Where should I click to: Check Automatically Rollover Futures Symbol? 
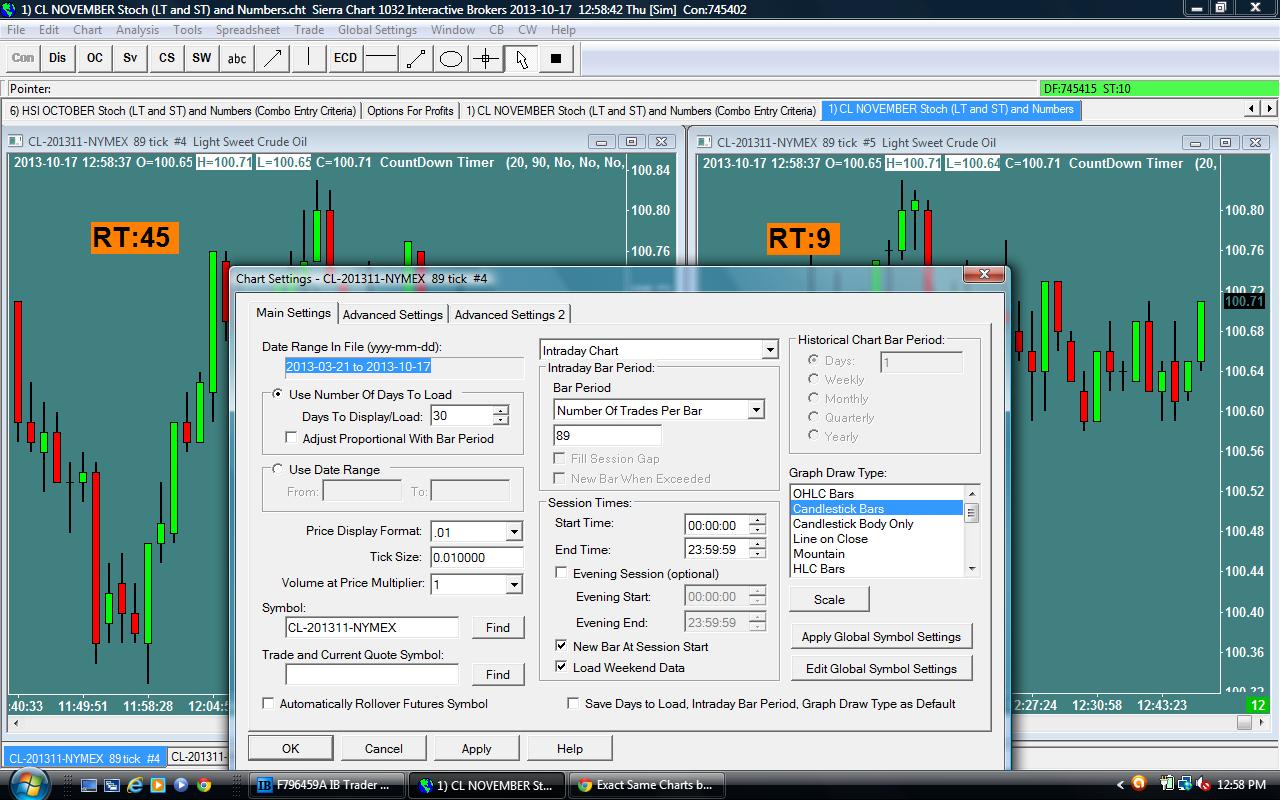pyautogui.click(x=268, y=703)
